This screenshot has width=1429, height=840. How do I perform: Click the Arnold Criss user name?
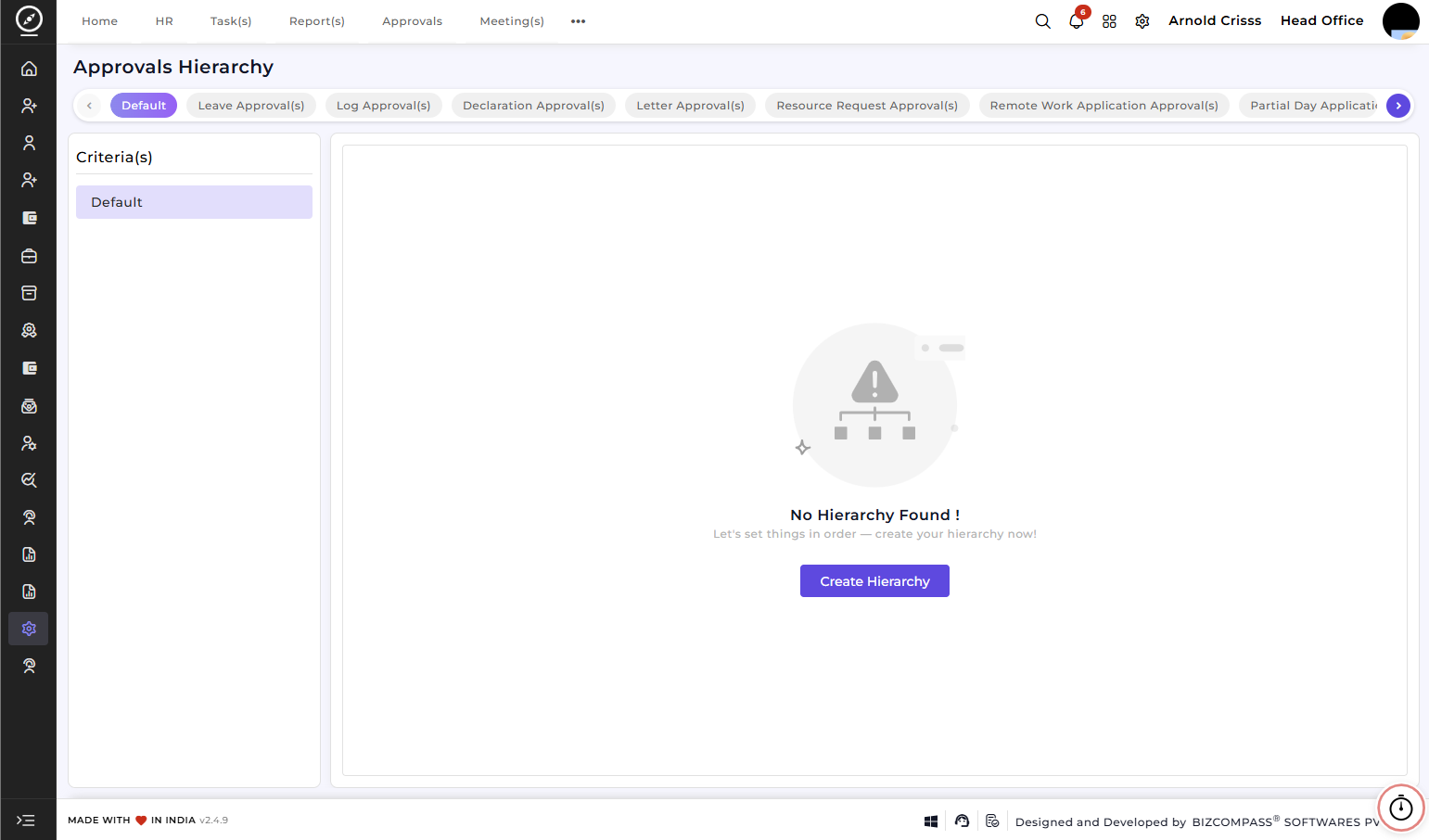coord(1215,20)
